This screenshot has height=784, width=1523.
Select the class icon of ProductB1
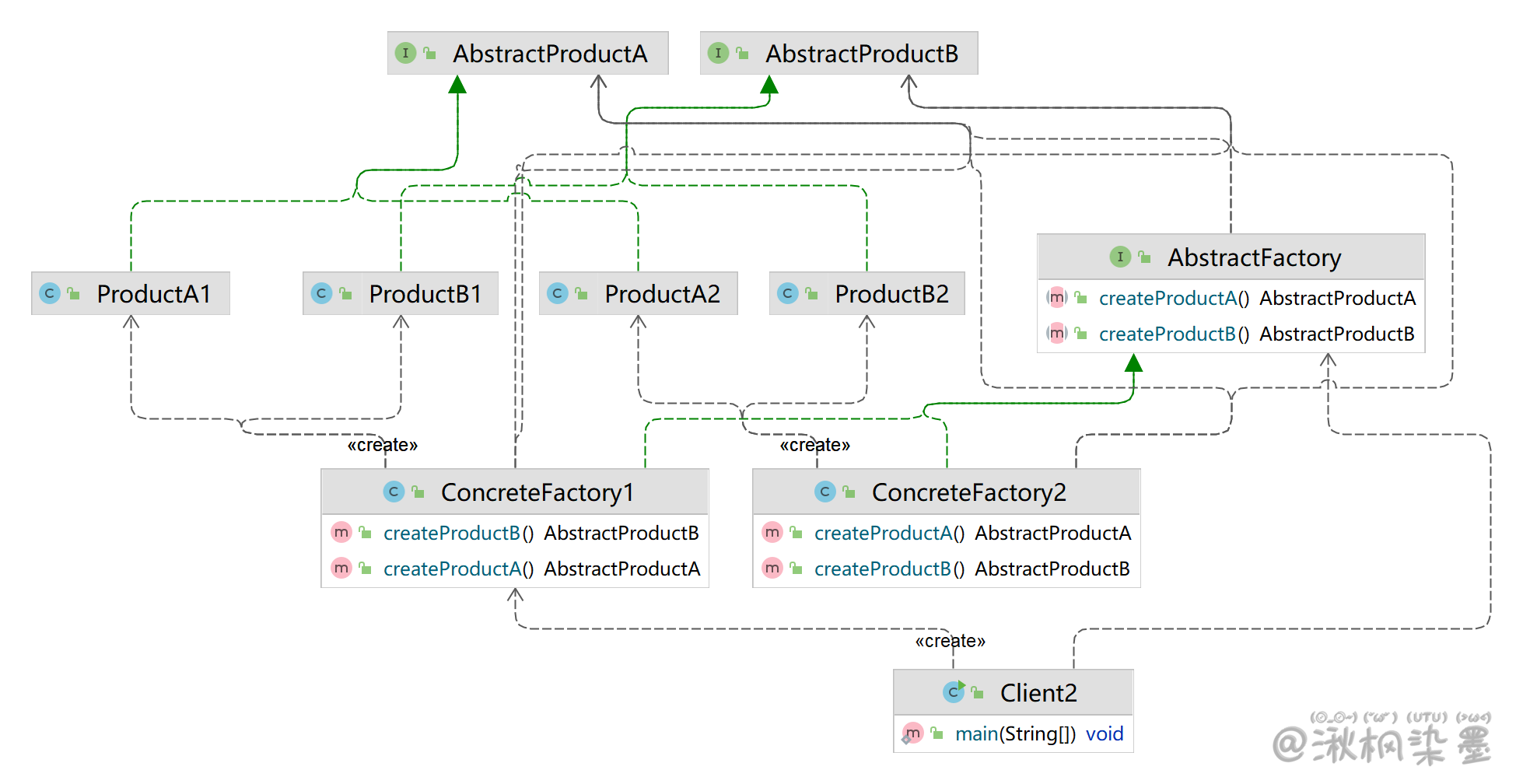[321, 293]
